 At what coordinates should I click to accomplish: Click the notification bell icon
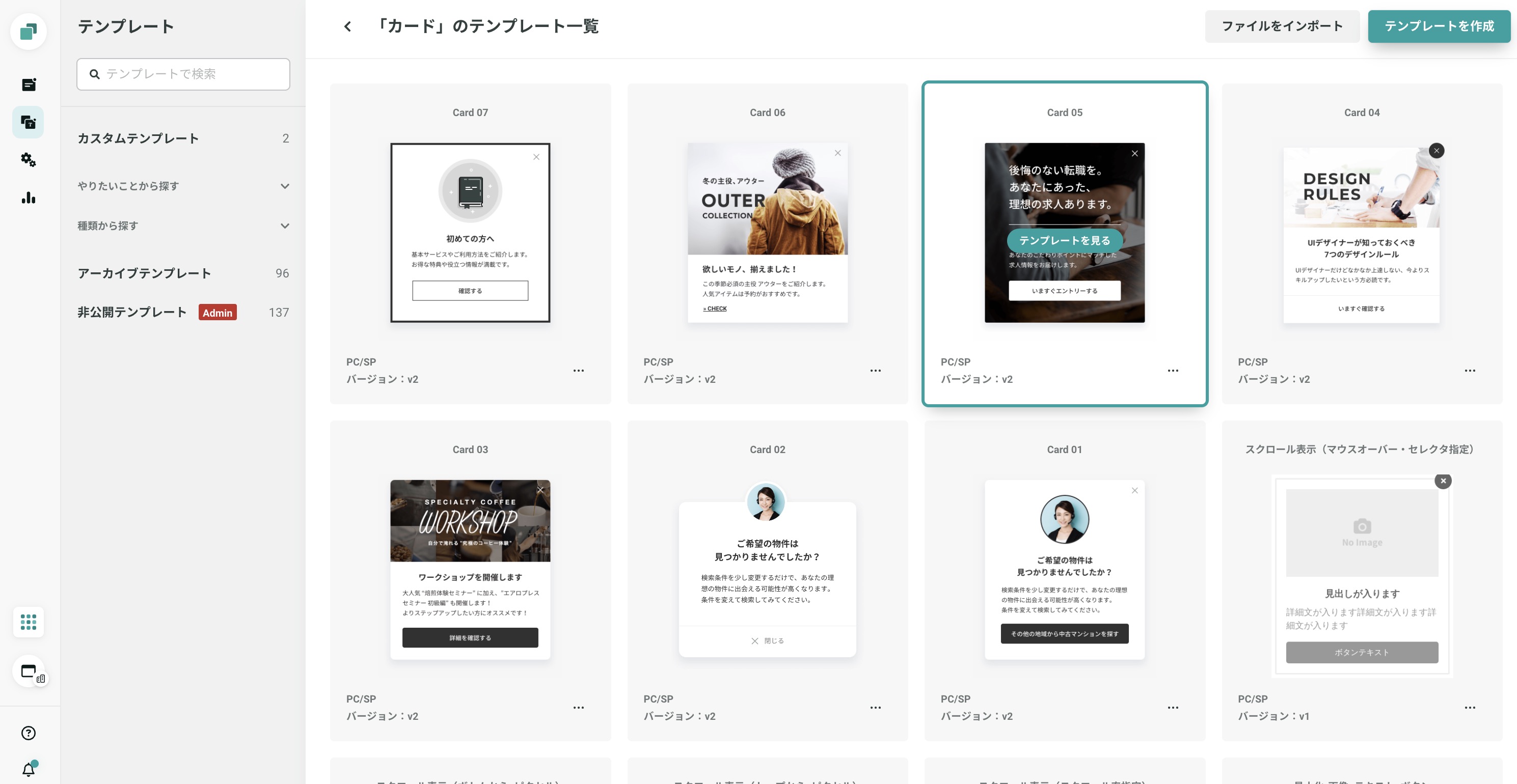[x=28, y=769]
